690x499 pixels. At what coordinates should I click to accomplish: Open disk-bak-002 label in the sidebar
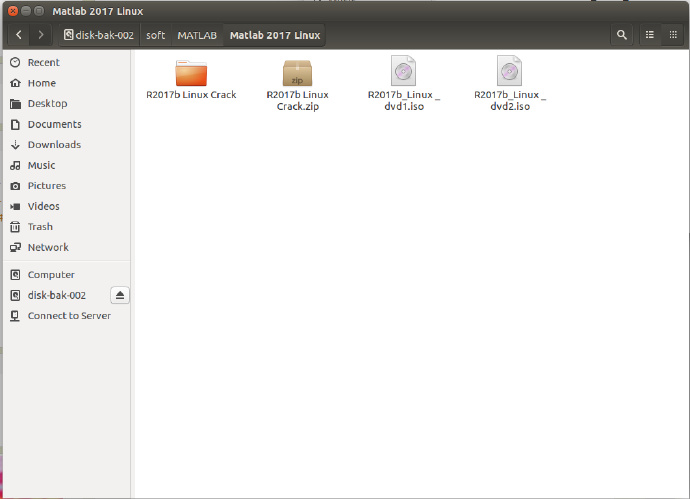point(57,295)
